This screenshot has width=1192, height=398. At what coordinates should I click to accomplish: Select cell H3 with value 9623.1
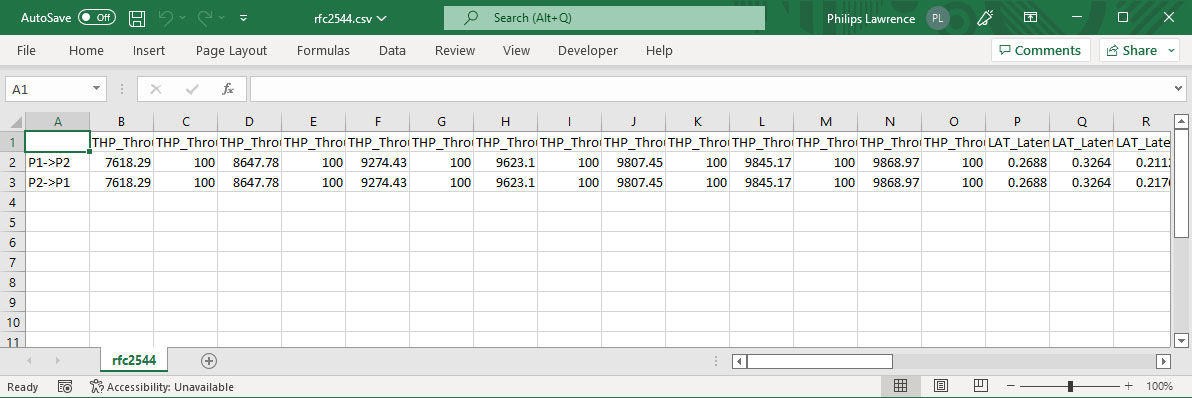(506, 182)
